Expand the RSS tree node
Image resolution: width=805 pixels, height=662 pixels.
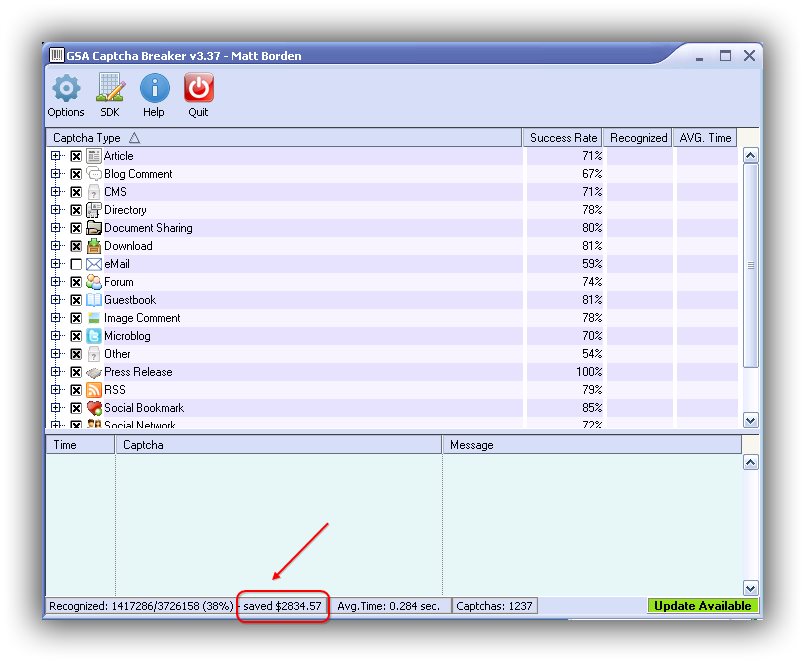pos(55,389)
